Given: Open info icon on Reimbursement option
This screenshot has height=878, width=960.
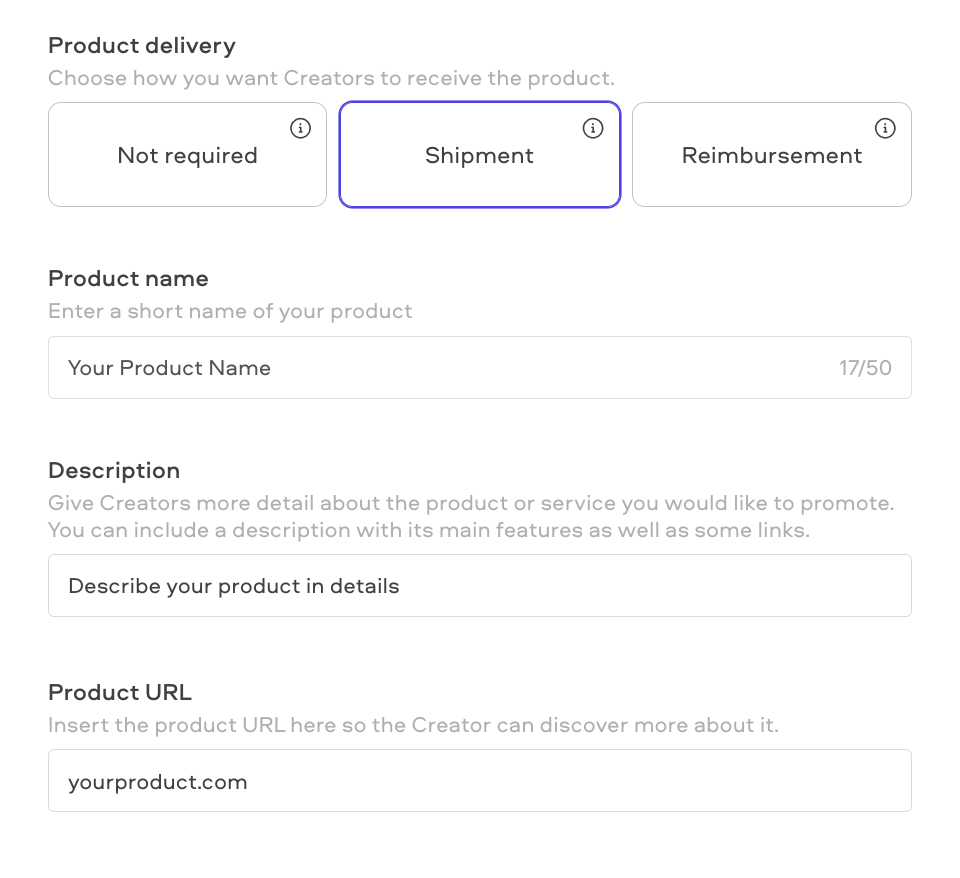Looking at the screenshot, I should coord(885,129).
